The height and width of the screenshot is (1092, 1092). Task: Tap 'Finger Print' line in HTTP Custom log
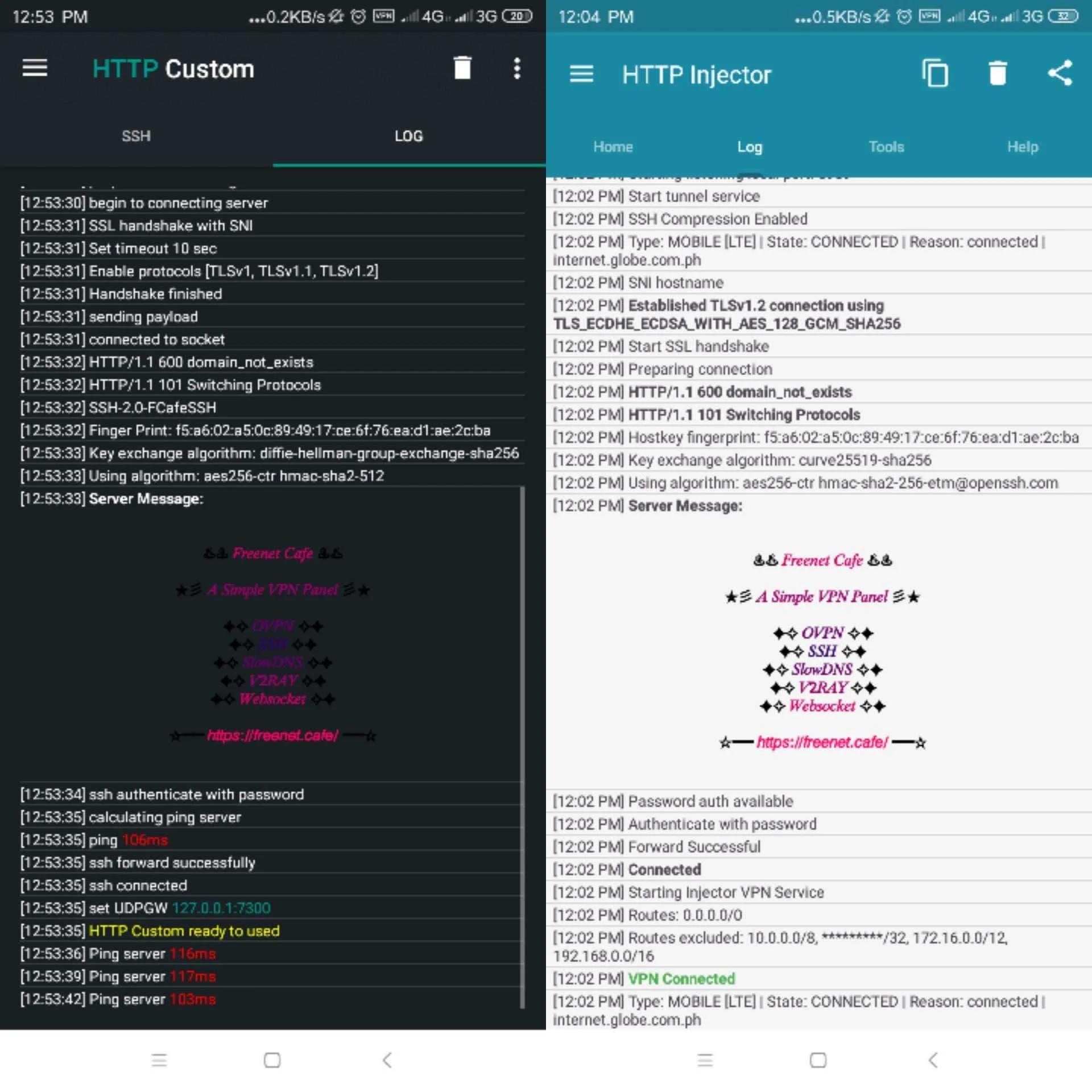[x=272, y=430]
